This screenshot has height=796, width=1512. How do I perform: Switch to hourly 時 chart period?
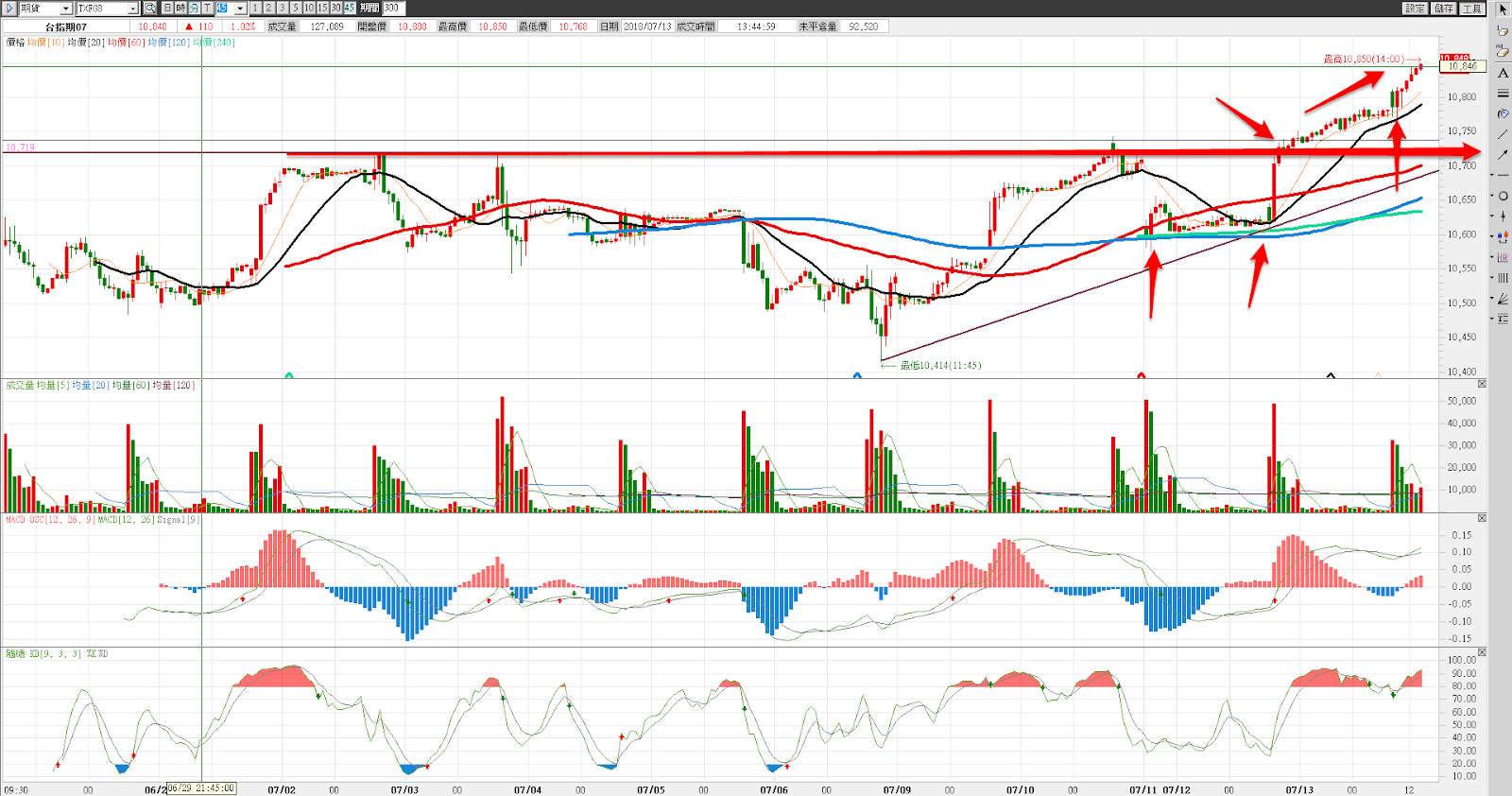pos(180,9)
